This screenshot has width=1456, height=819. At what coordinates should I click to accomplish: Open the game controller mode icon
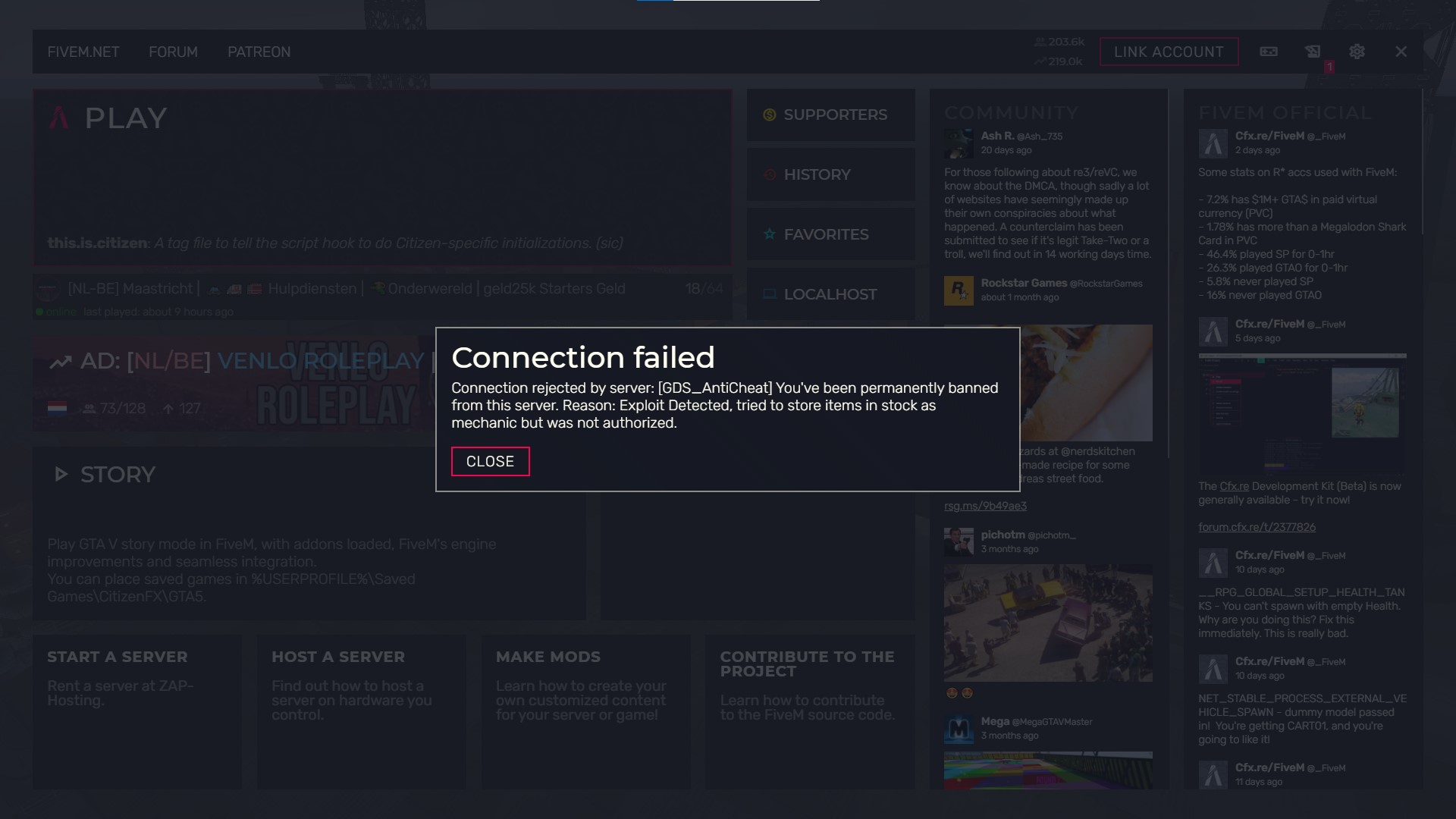pos(1269,52)
